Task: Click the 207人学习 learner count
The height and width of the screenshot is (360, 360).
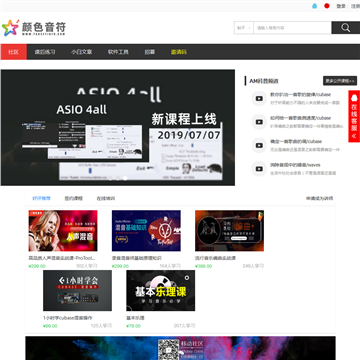Action: tap(184, 326)
